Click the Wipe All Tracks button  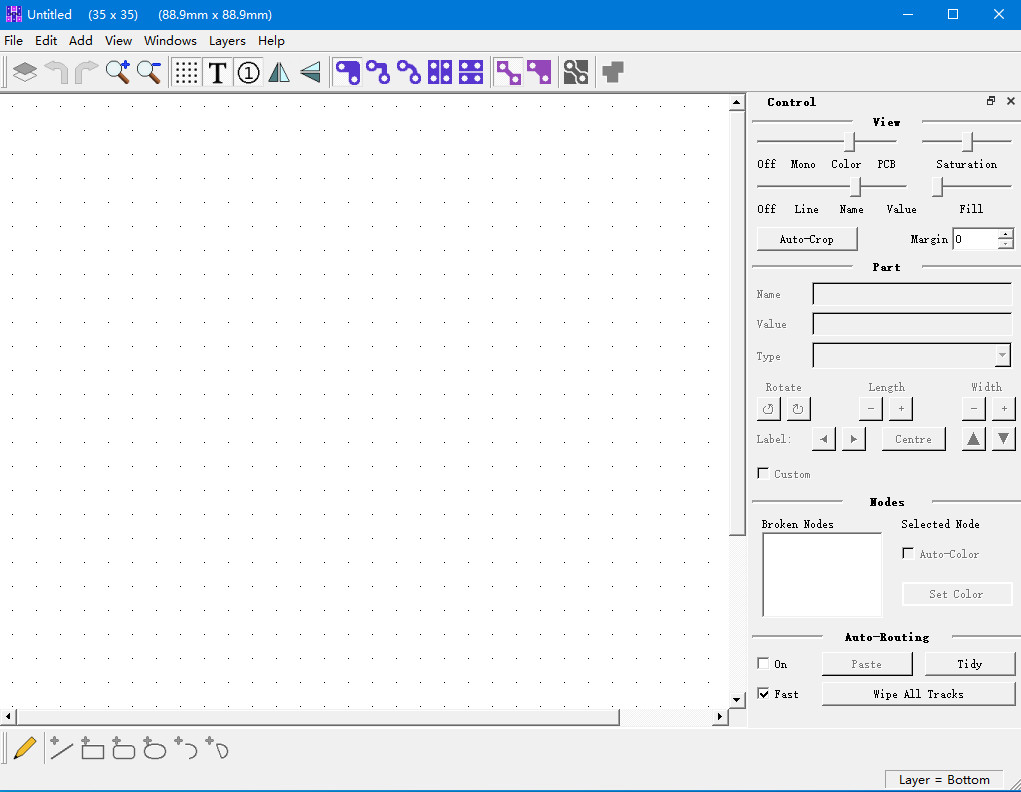918,694
